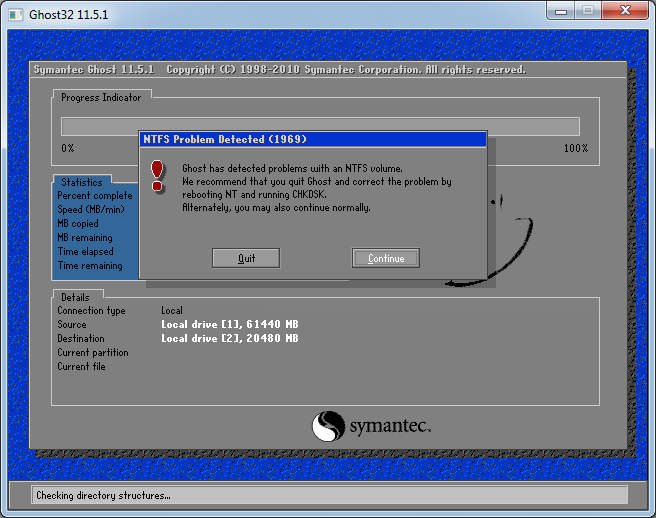Click the 'Details' panel heading
656x518 pixels.
point(75,297)
